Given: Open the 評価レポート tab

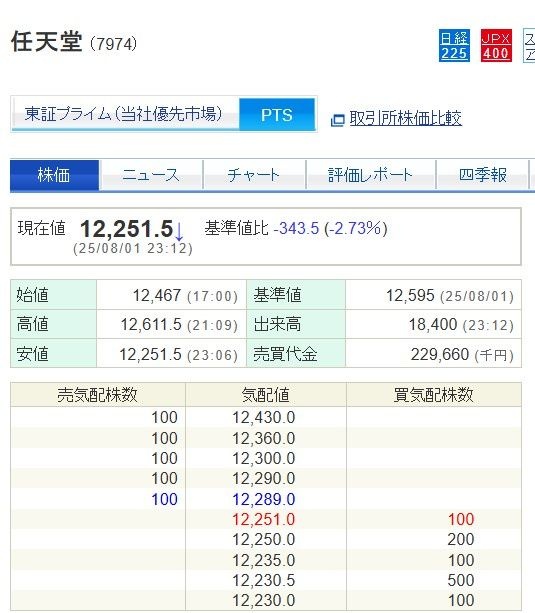Looking at the screenshot, I should click(x=370, y=175).
